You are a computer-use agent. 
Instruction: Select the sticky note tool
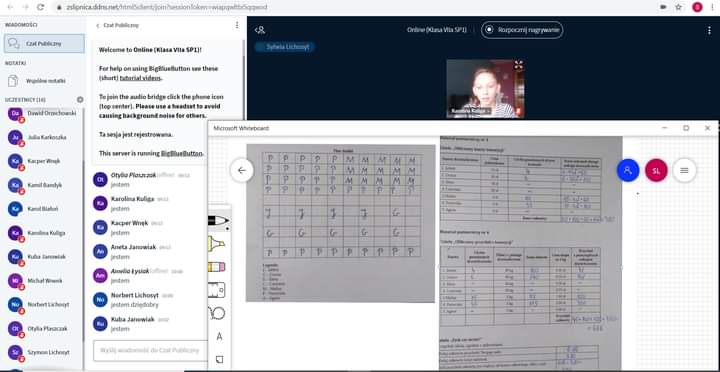coord(219,359)
